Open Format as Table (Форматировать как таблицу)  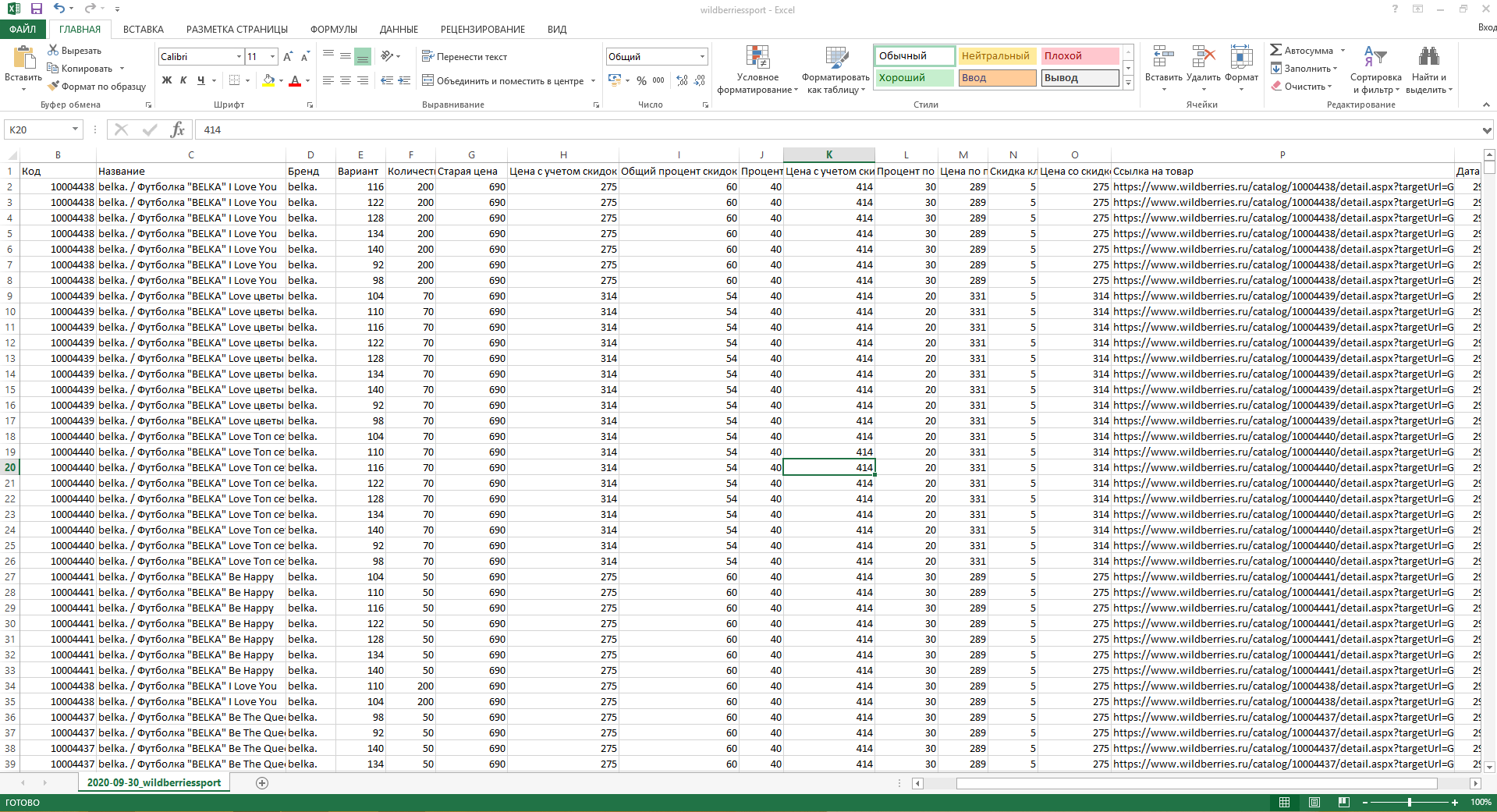coord(835,69)
